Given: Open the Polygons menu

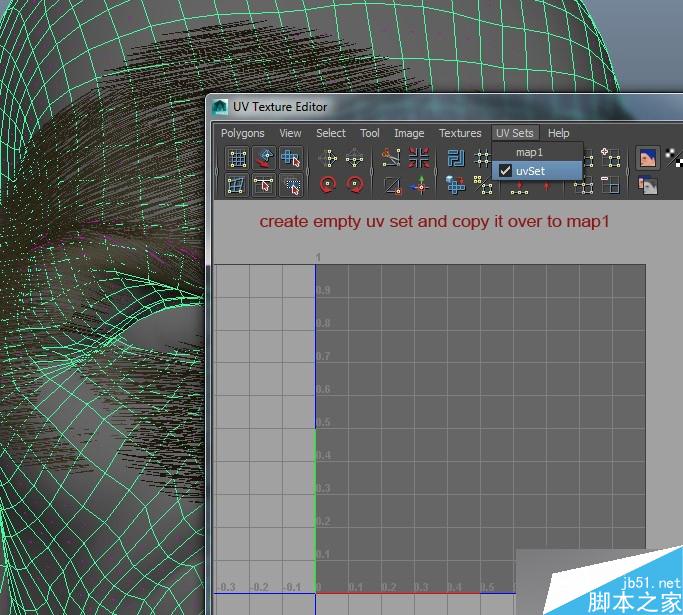Looking at the screenshot, I should coord(242,133).
